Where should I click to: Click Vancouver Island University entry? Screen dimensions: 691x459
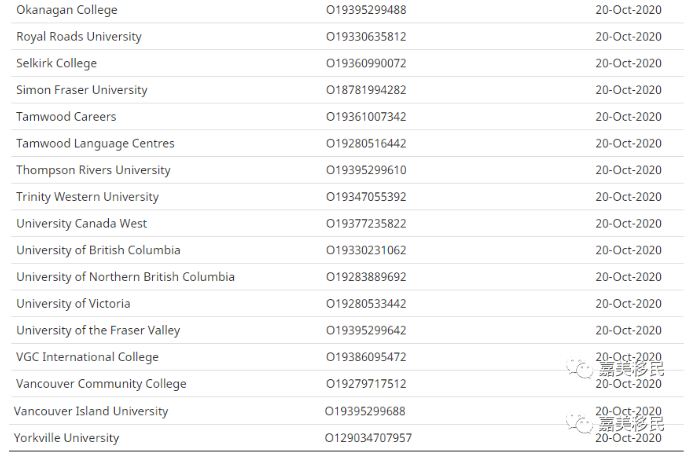pos(91,411)
